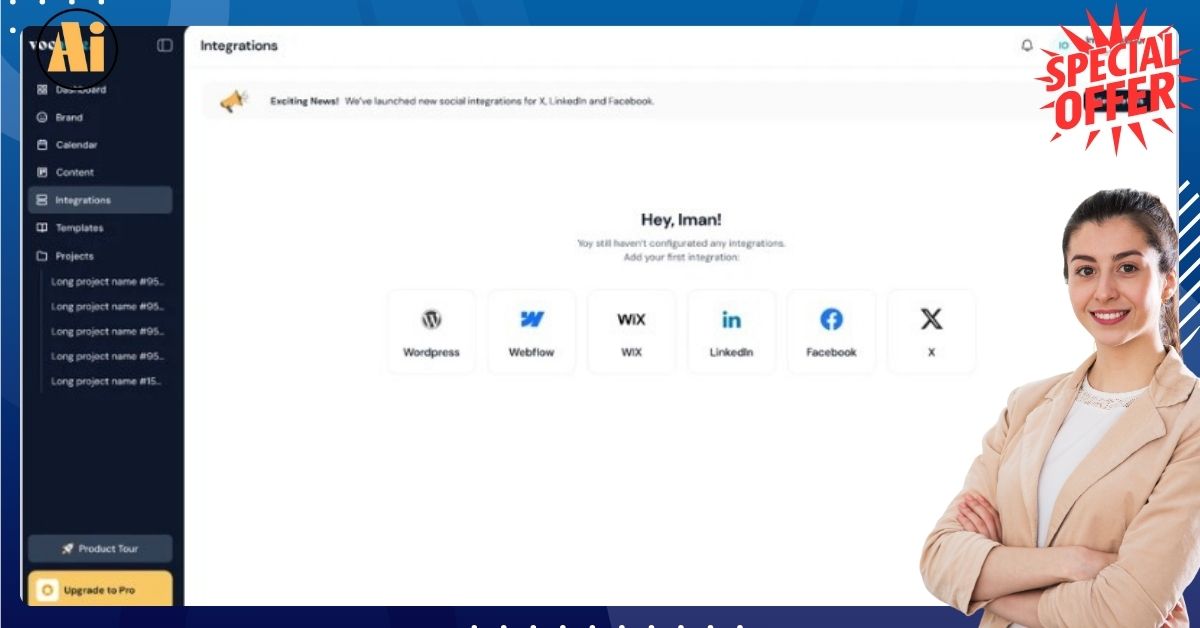Click Upgrade to Pro
The image size is (1200, 628).
point(100,590)
